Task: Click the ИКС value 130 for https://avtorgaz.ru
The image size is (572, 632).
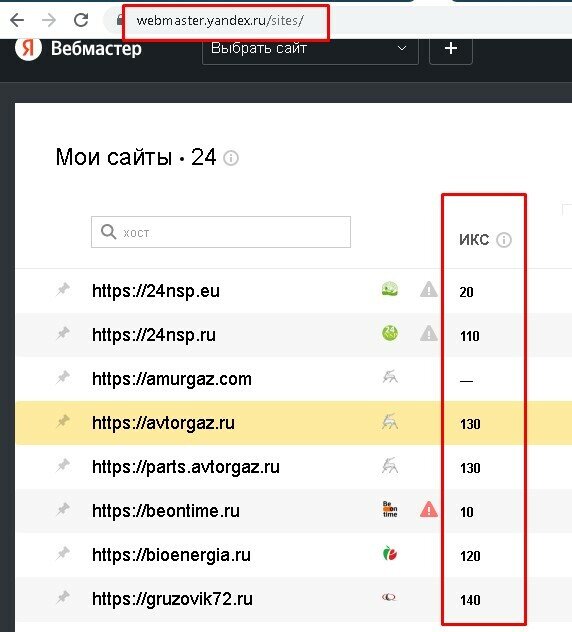Action: pyautogui.click(x=470, y=424)
